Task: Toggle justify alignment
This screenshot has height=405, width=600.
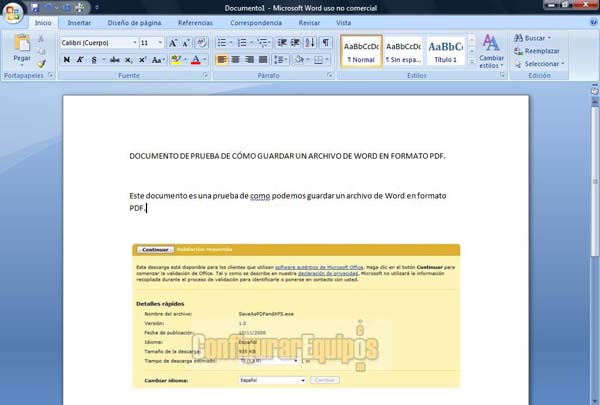Action: (x=263, y=60)
